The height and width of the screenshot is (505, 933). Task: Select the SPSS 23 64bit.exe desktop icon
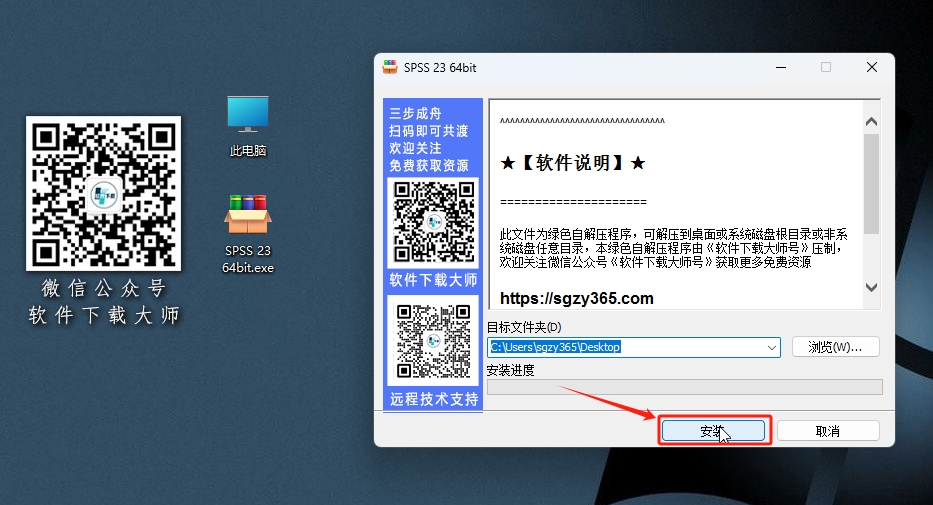pos(248,234)
